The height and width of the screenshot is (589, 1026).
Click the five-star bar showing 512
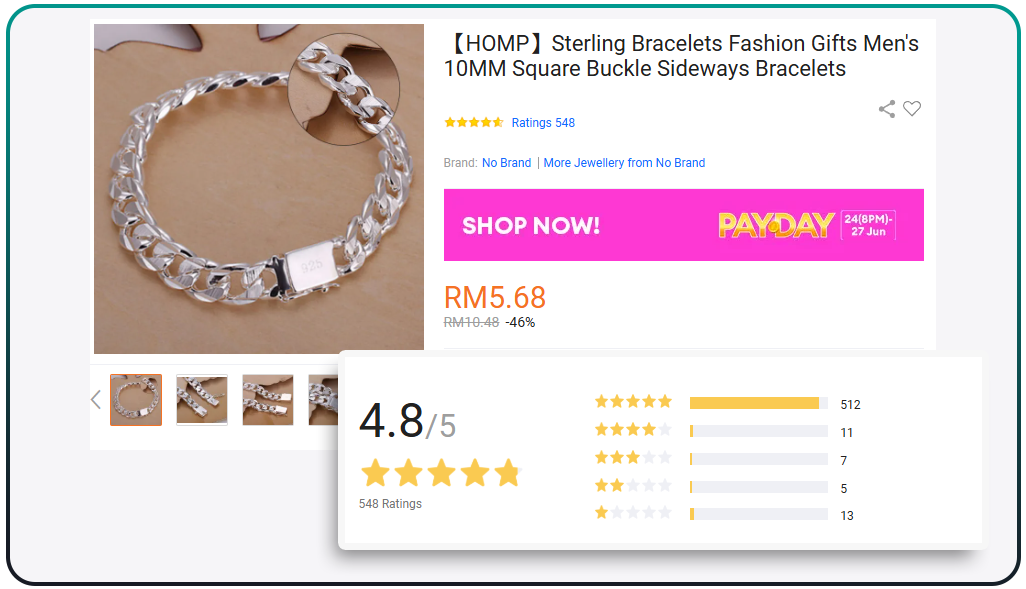pyautogui.click(x=758, y=403)
